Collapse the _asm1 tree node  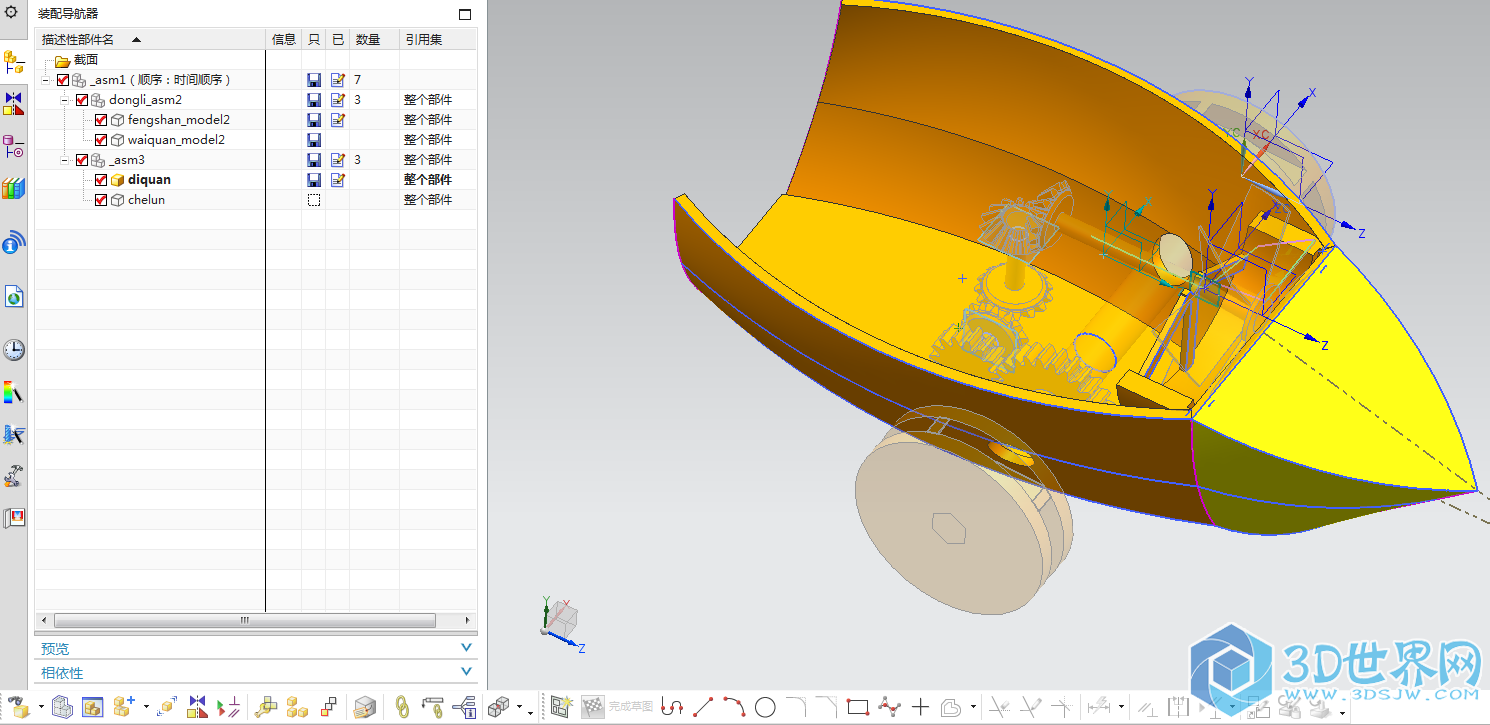(x=46, y=80)
